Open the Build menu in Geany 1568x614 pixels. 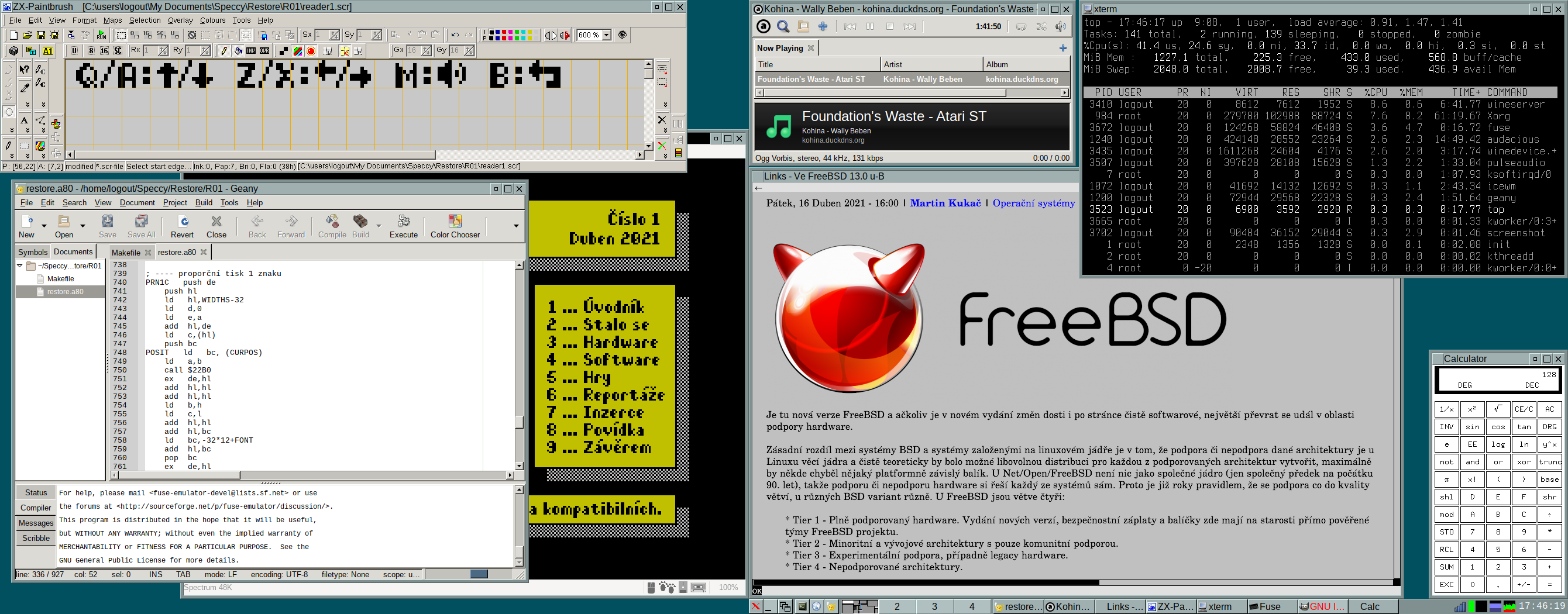coord(203,203)
